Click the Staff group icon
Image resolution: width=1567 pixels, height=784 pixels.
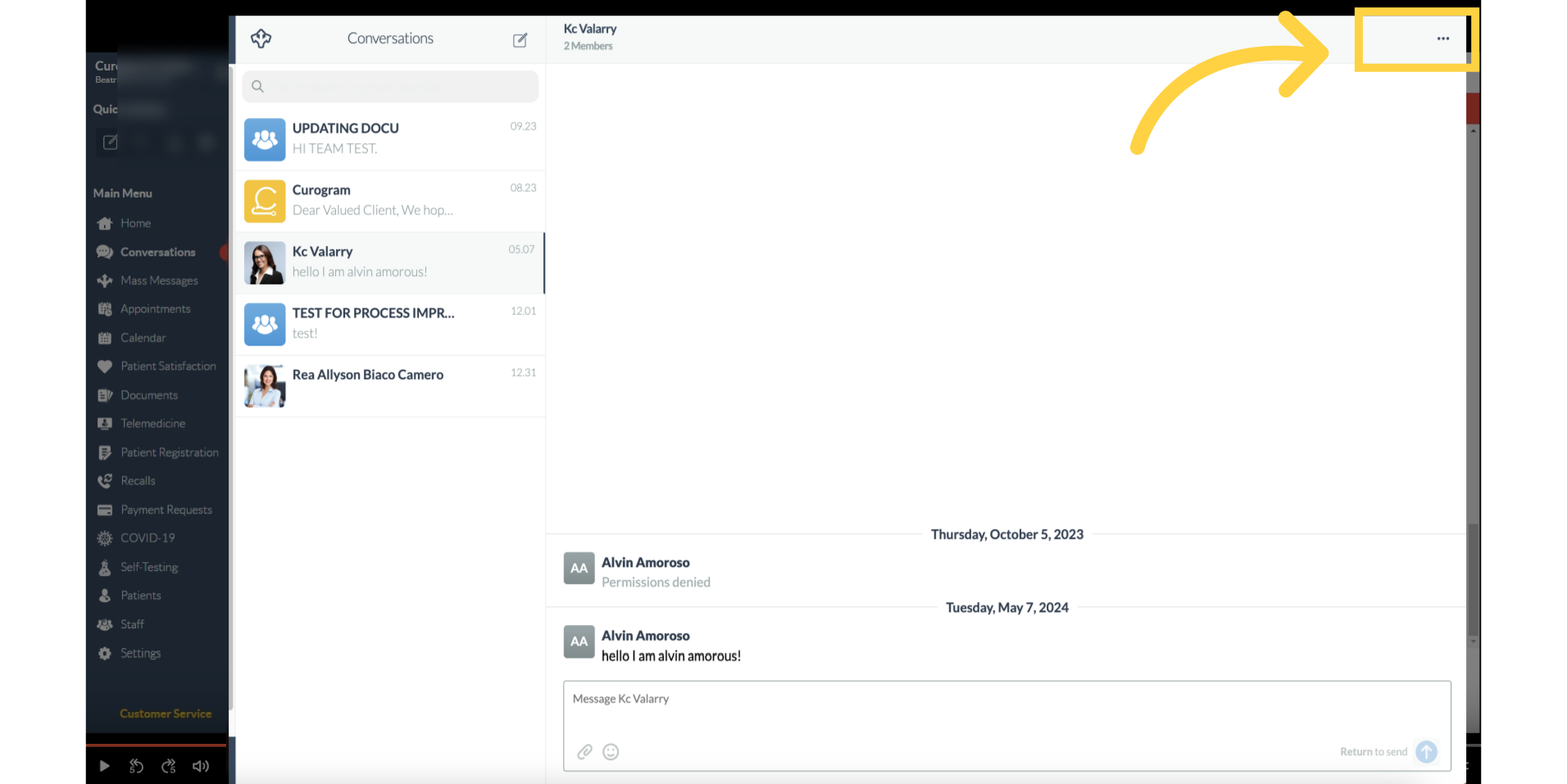pyautogui.click(x=105, y=625)
